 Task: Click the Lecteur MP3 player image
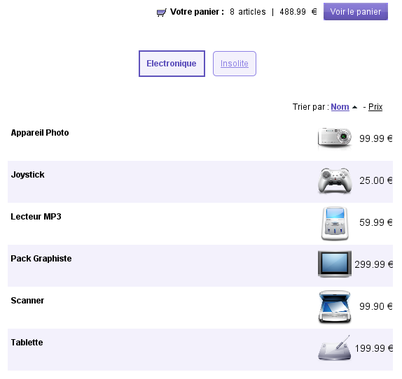coord(335,223)
